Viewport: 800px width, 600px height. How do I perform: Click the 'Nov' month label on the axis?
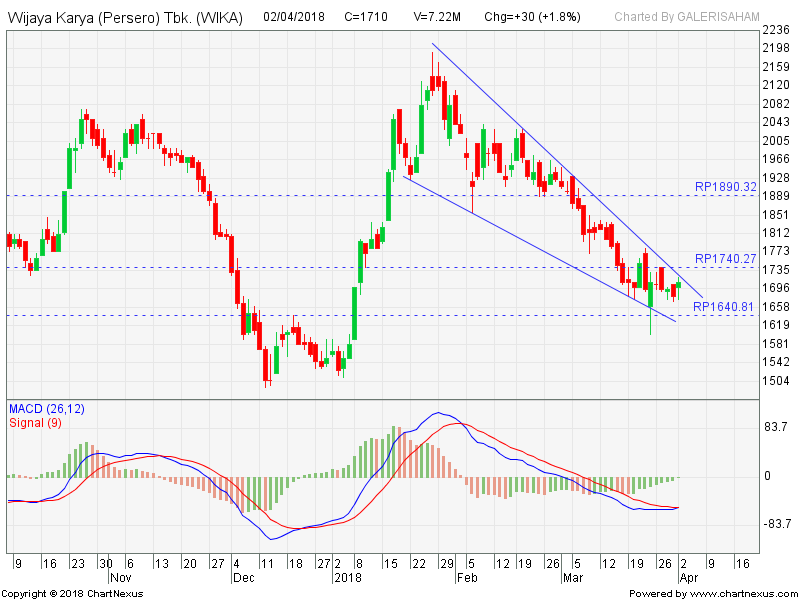(121, 577)
